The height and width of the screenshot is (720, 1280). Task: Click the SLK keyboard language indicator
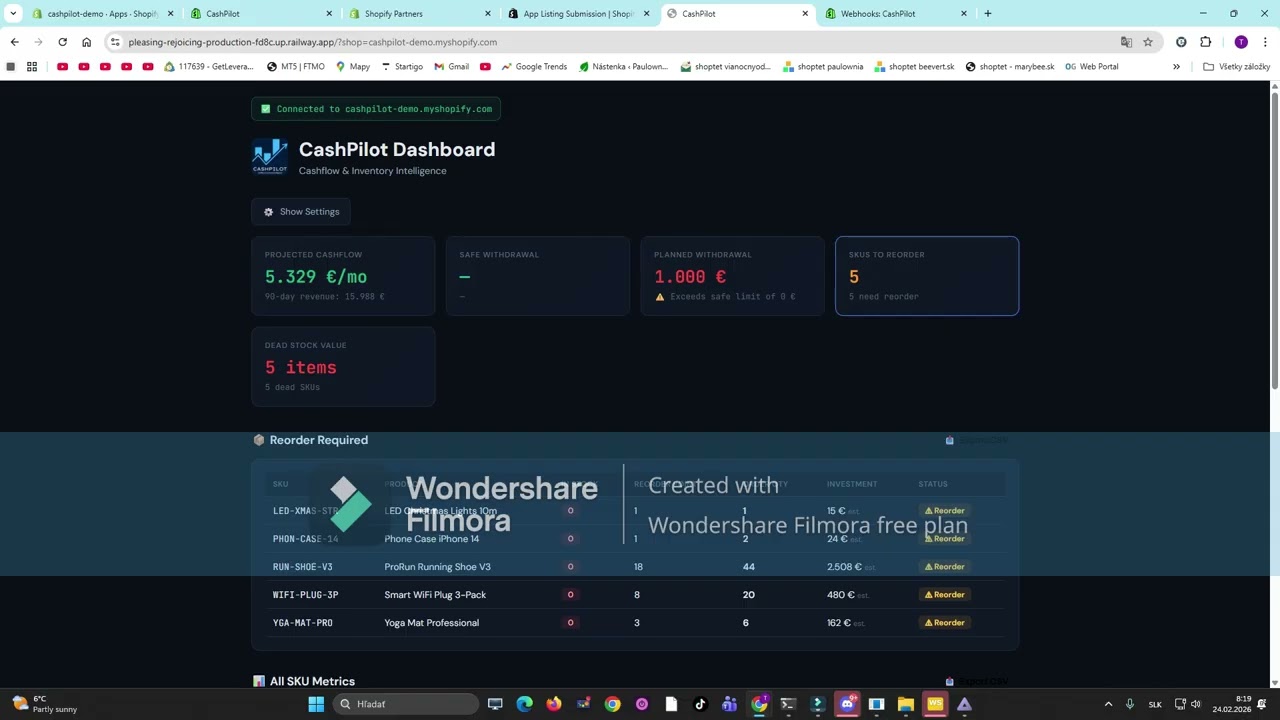tap(1155, 704)
